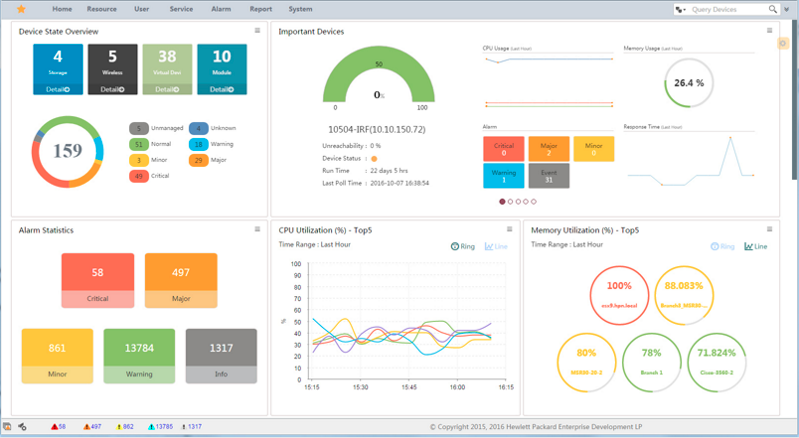The width and height of the screenshot is (799, 438).
Task: Open the Resource menu
Action: point(101,8)
